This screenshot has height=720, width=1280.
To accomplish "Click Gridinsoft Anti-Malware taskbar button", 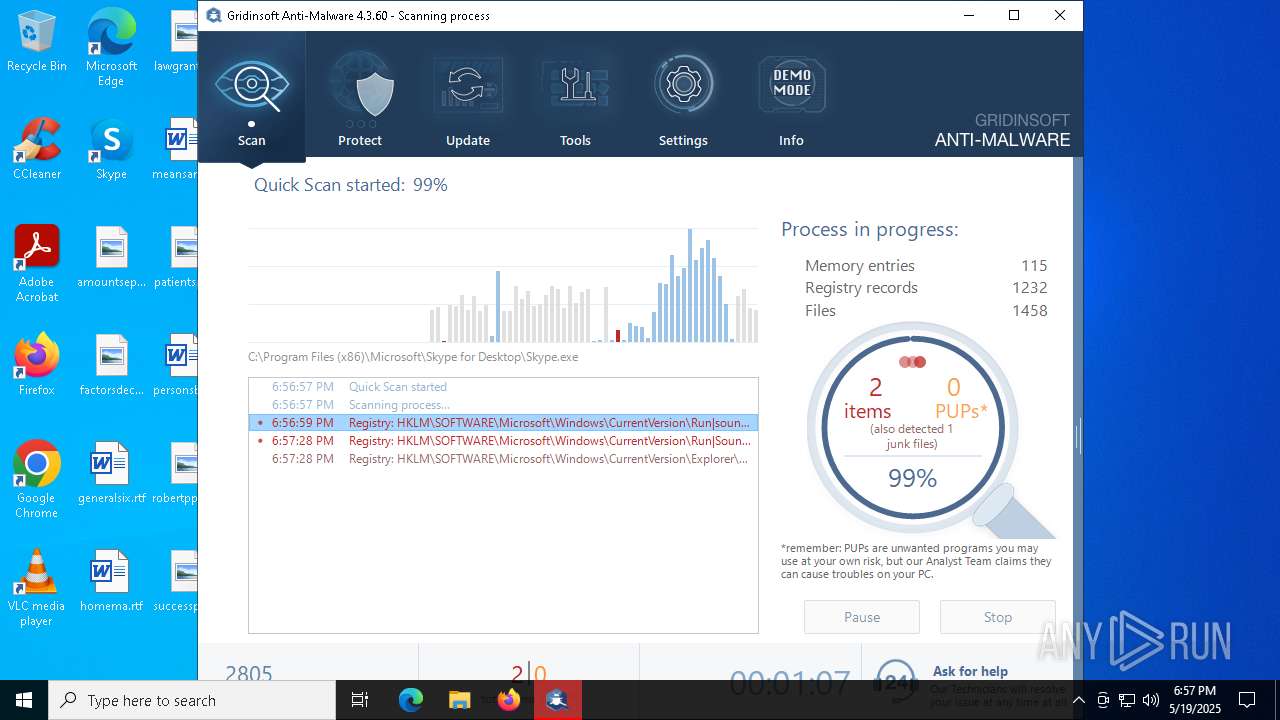I will click(x=557, y=700).
